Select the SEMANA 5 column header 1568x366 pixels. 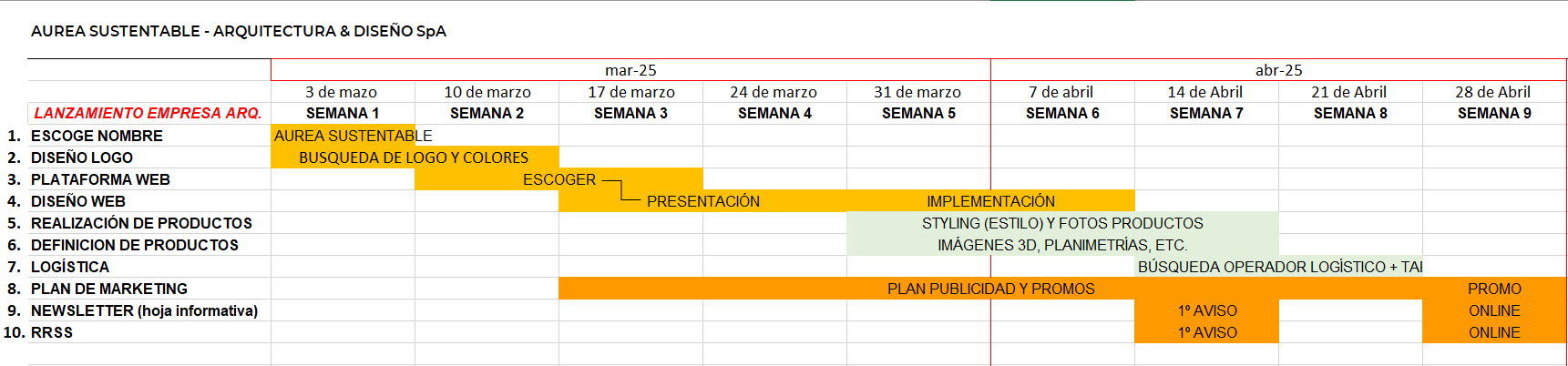point(918,113)
